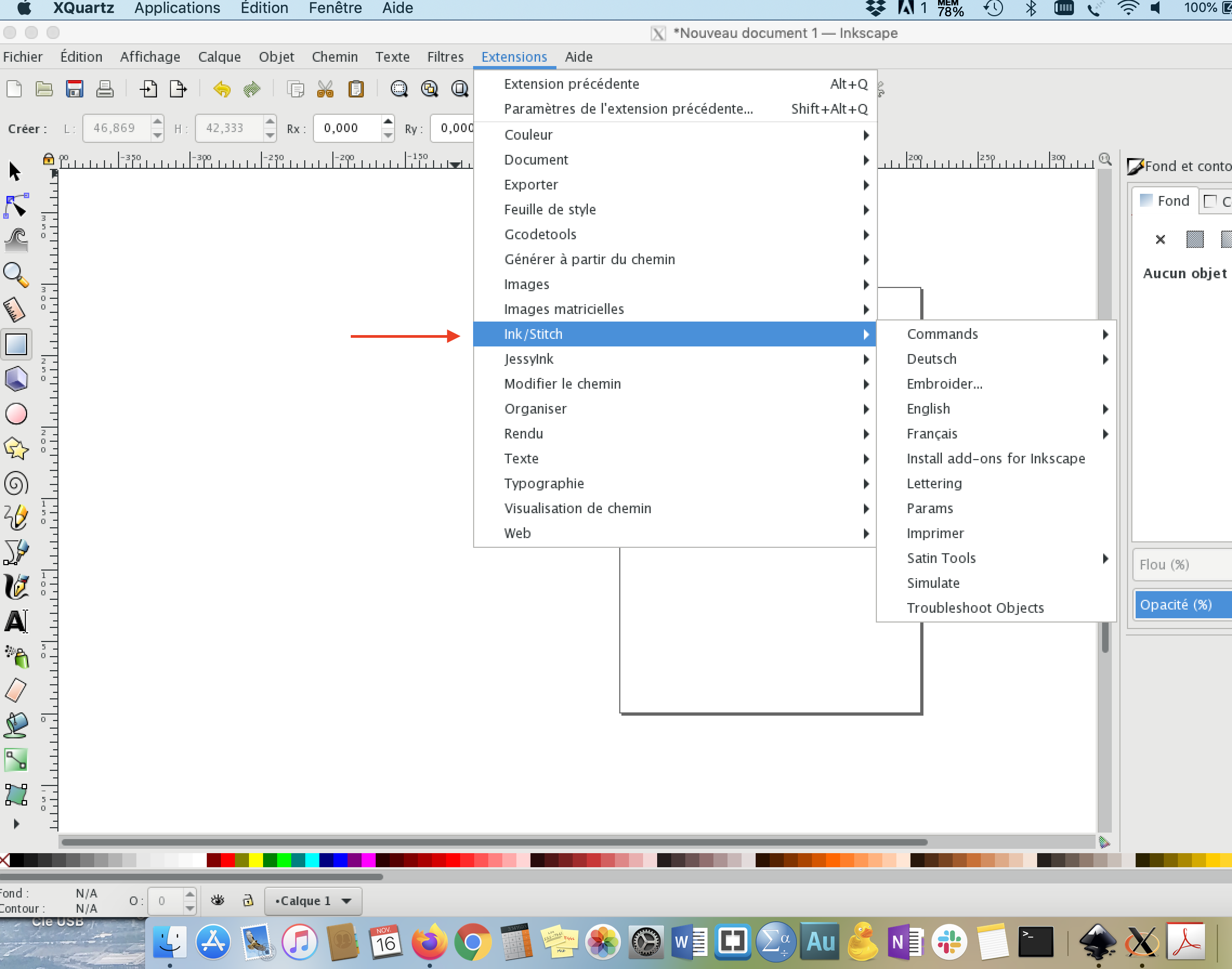Click the horizontal canvas scrollbar

tap(494, 842)
